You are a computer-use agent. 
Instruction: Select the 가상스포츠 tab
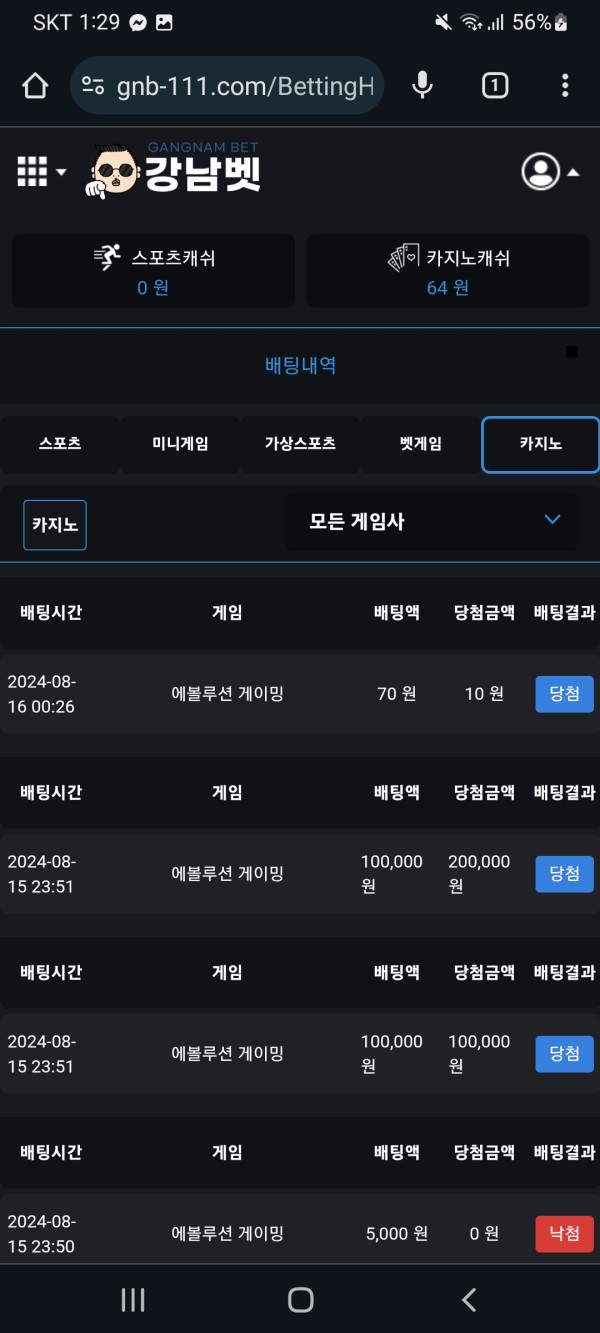tap(300, 444)
